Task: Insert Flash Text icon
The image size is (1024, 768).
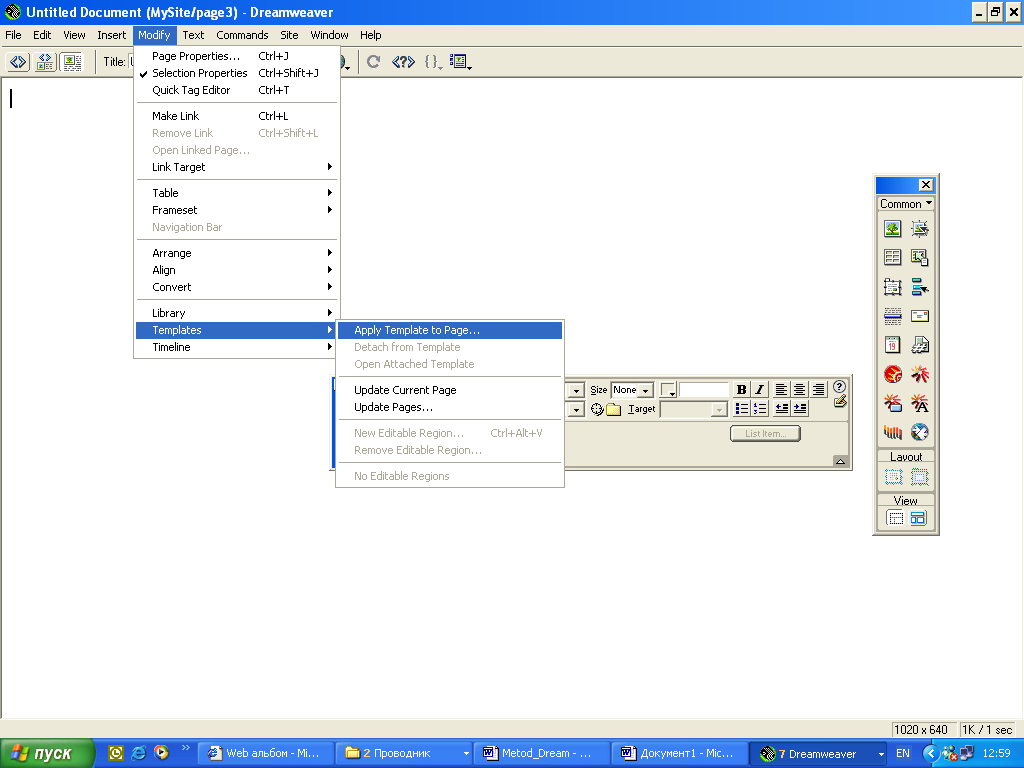Action: click(920, 403)
